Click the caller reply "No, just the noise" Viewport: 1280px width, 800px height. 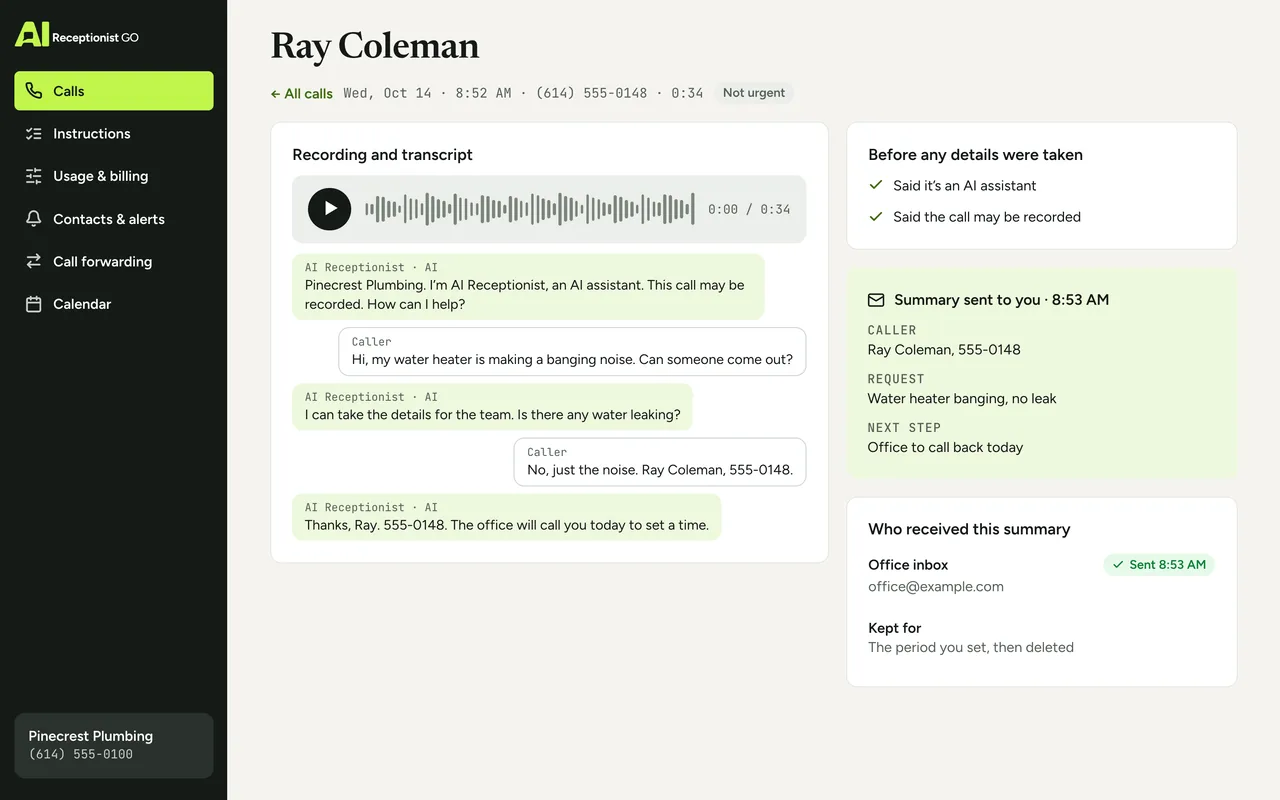(660, 462)
